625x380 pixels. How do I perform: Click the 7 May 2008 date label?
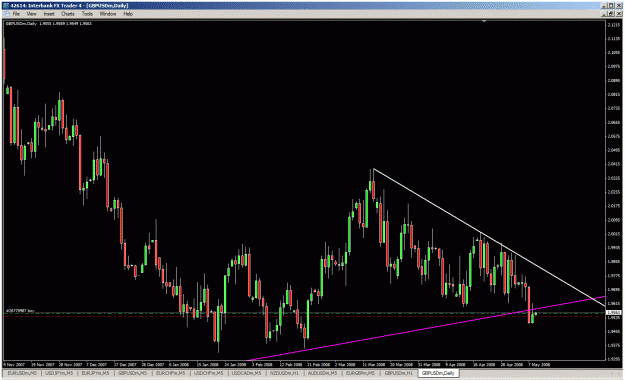tap(539, 364)
